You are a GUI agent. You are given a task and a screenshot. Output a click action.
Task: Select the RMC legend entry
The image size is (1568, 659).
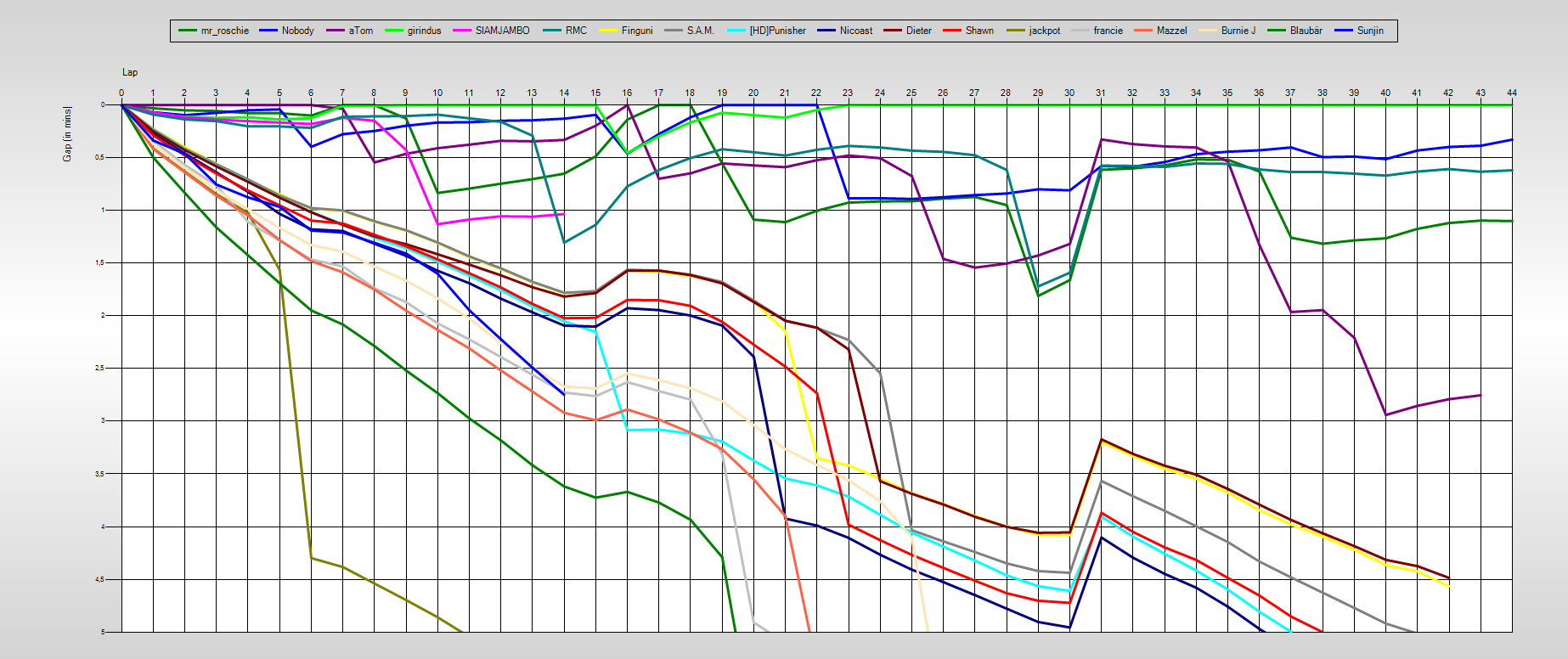pos(576,31)
